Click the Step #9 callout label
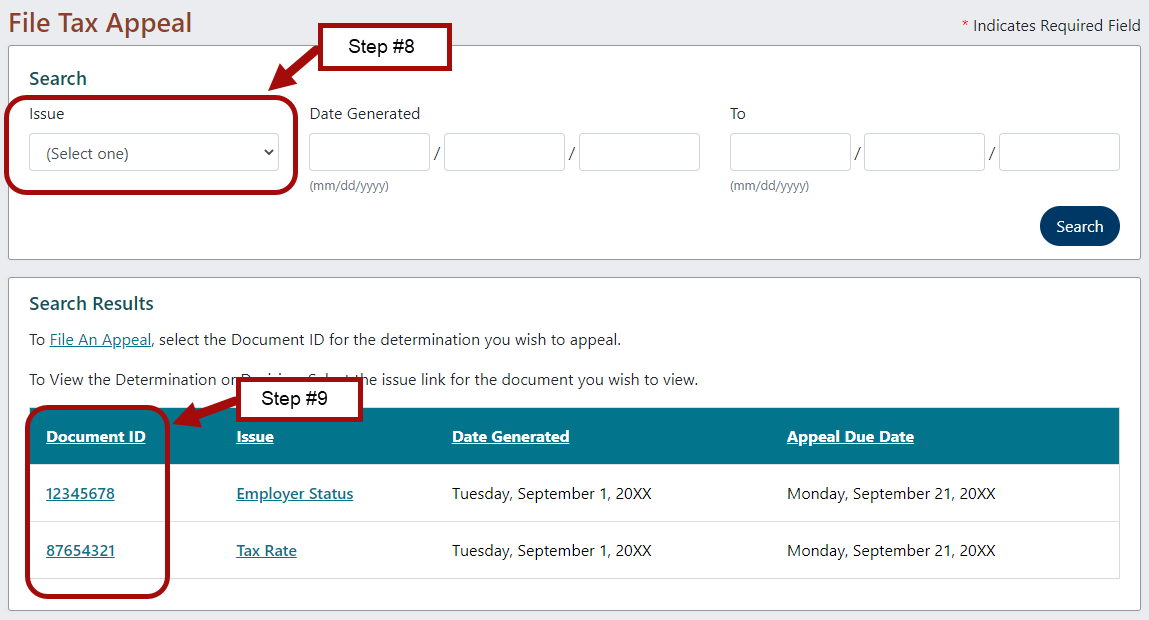 [x=295, y=399]
